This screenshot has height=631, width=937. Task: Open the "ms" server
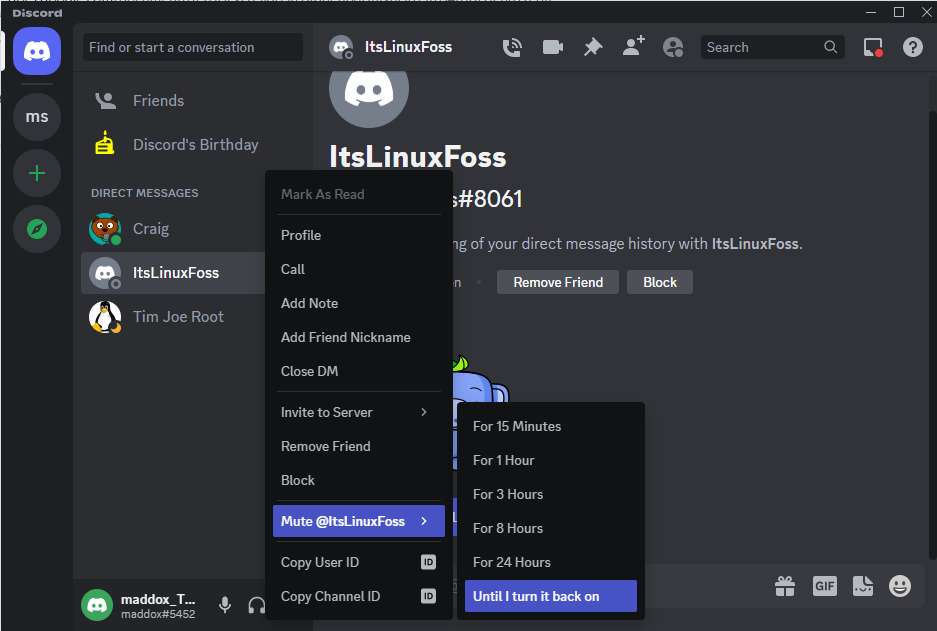tap(37, 117)
